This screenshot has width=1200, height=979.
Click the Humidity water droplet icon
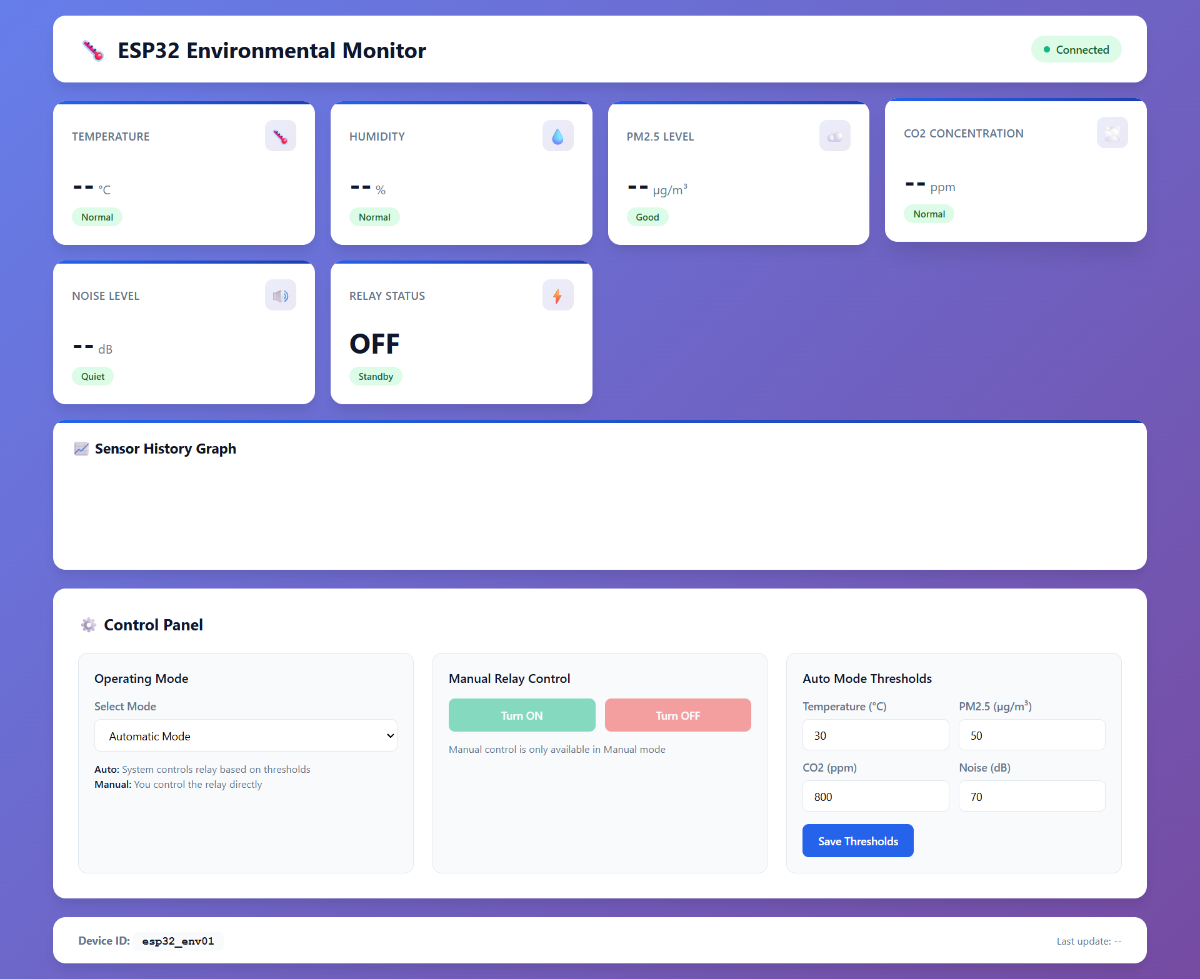pyautogui.click(x=558, y=136)
